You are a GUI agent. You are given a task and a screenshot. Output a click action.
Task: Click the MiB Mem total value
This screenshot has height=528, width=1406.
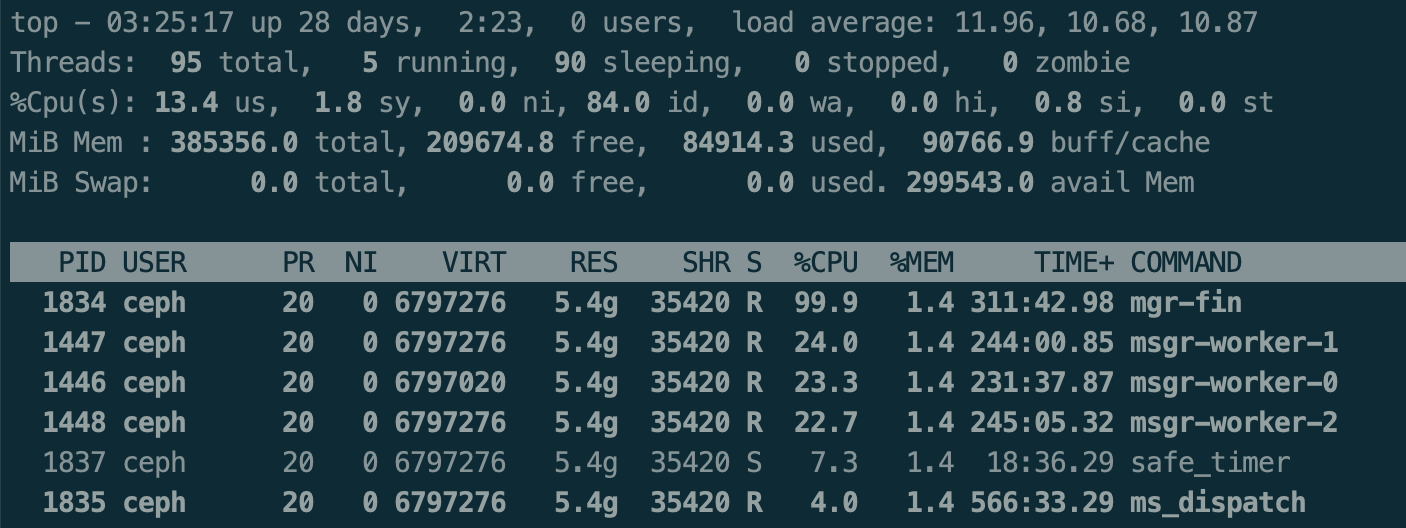pos(234,143)
